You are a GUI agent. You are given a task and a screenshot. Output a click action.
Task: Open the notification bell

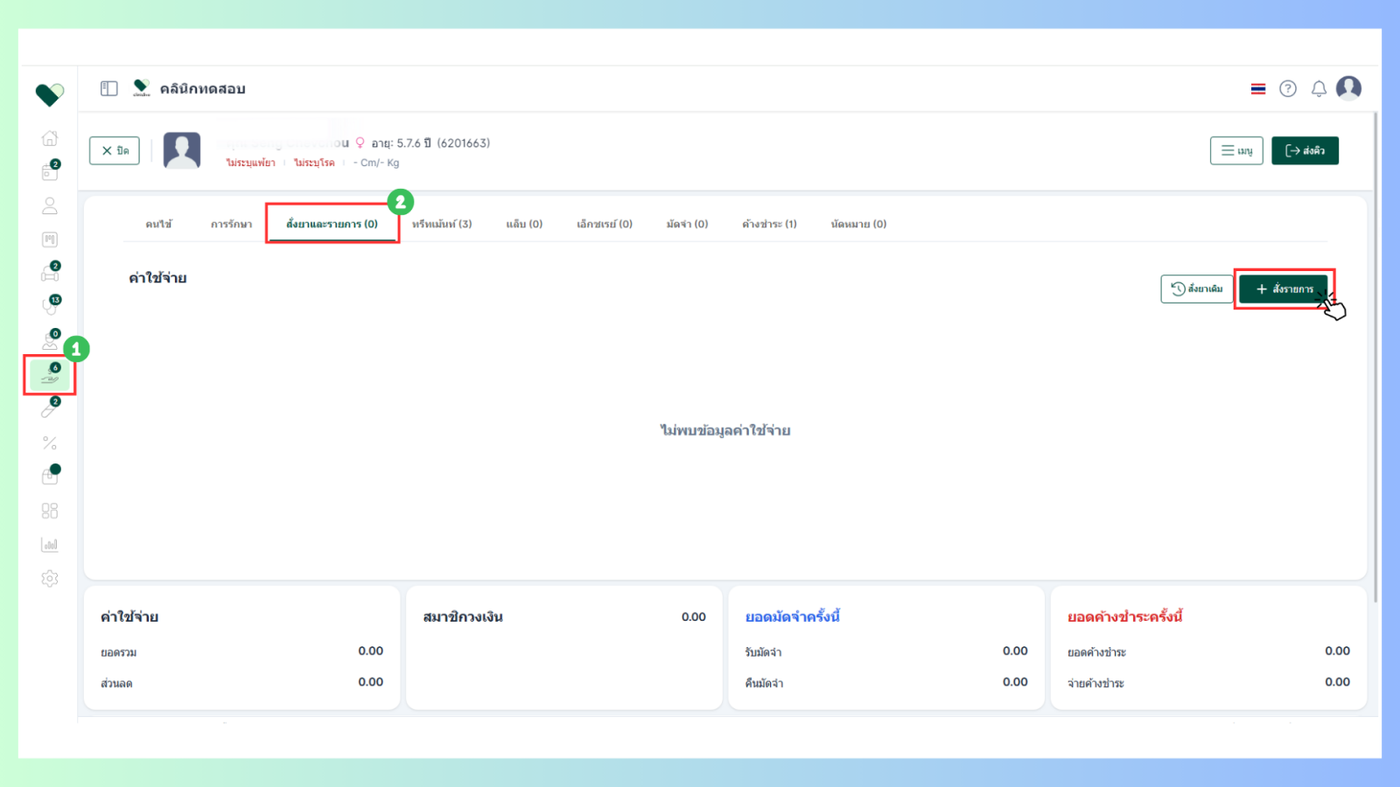click(1319, 89)
